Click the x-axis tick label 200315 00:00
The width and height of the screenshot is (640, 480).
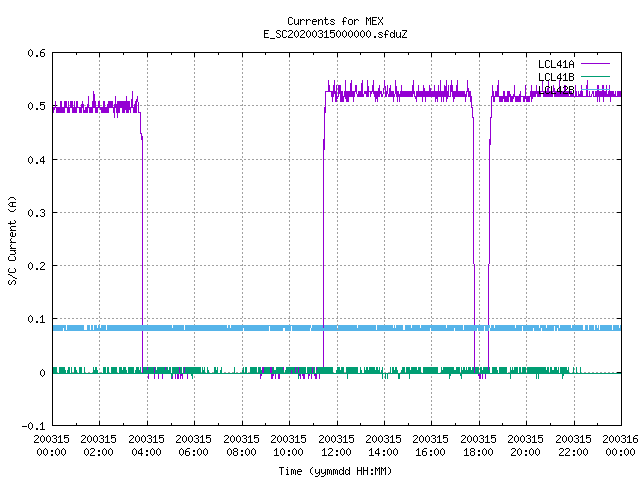point(51,445)
